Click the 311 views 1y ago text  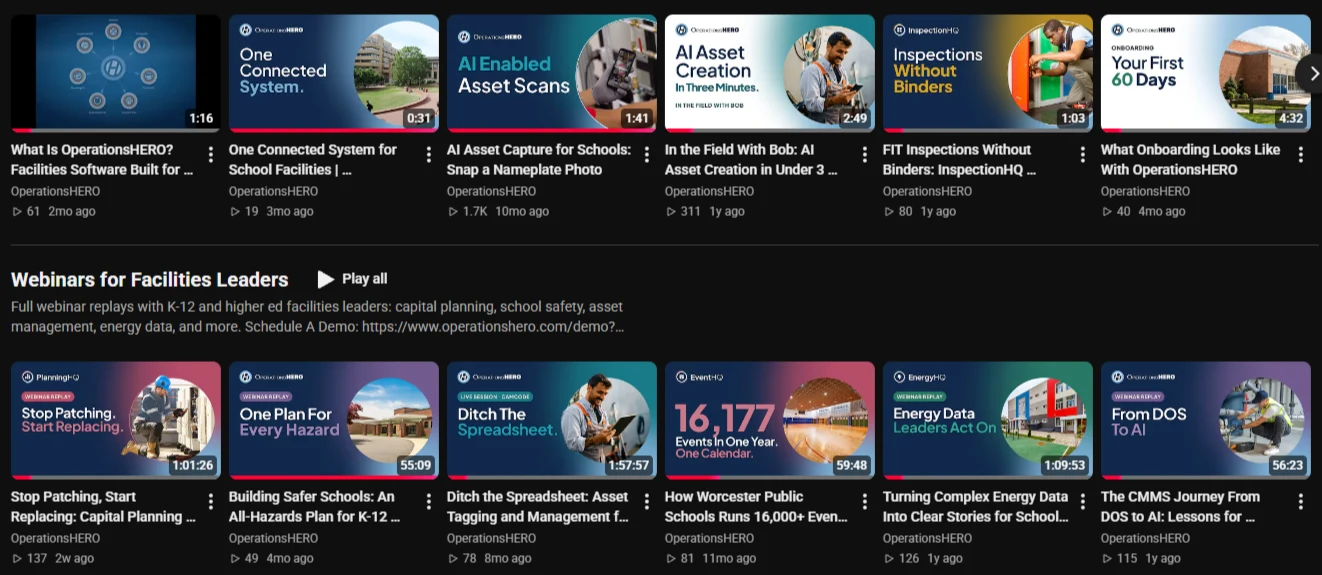click(705, 211)
